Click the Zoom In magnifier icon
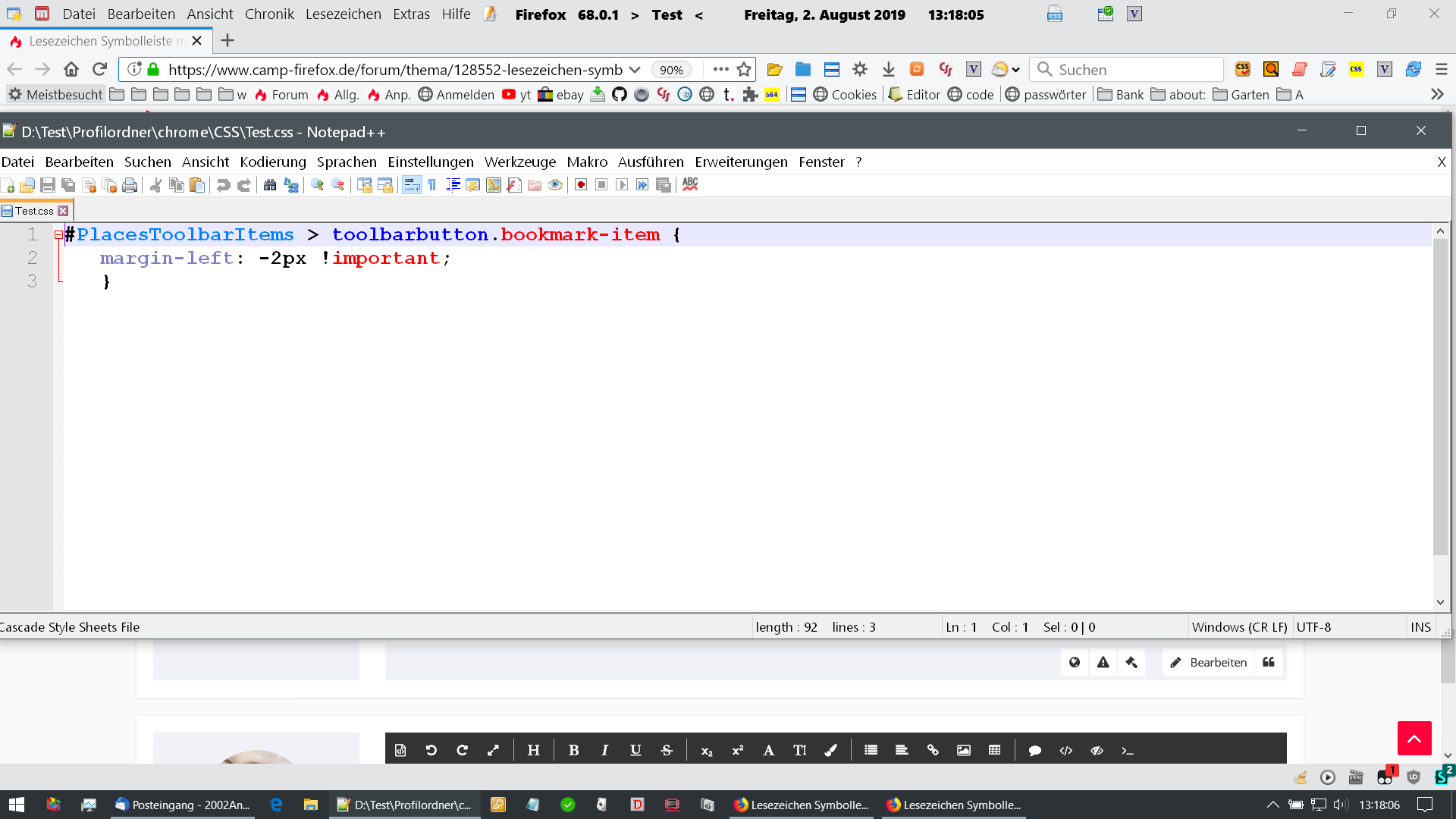Image resolution: width=1456 pixels, height=819 pixels. (x=317, y=185)
